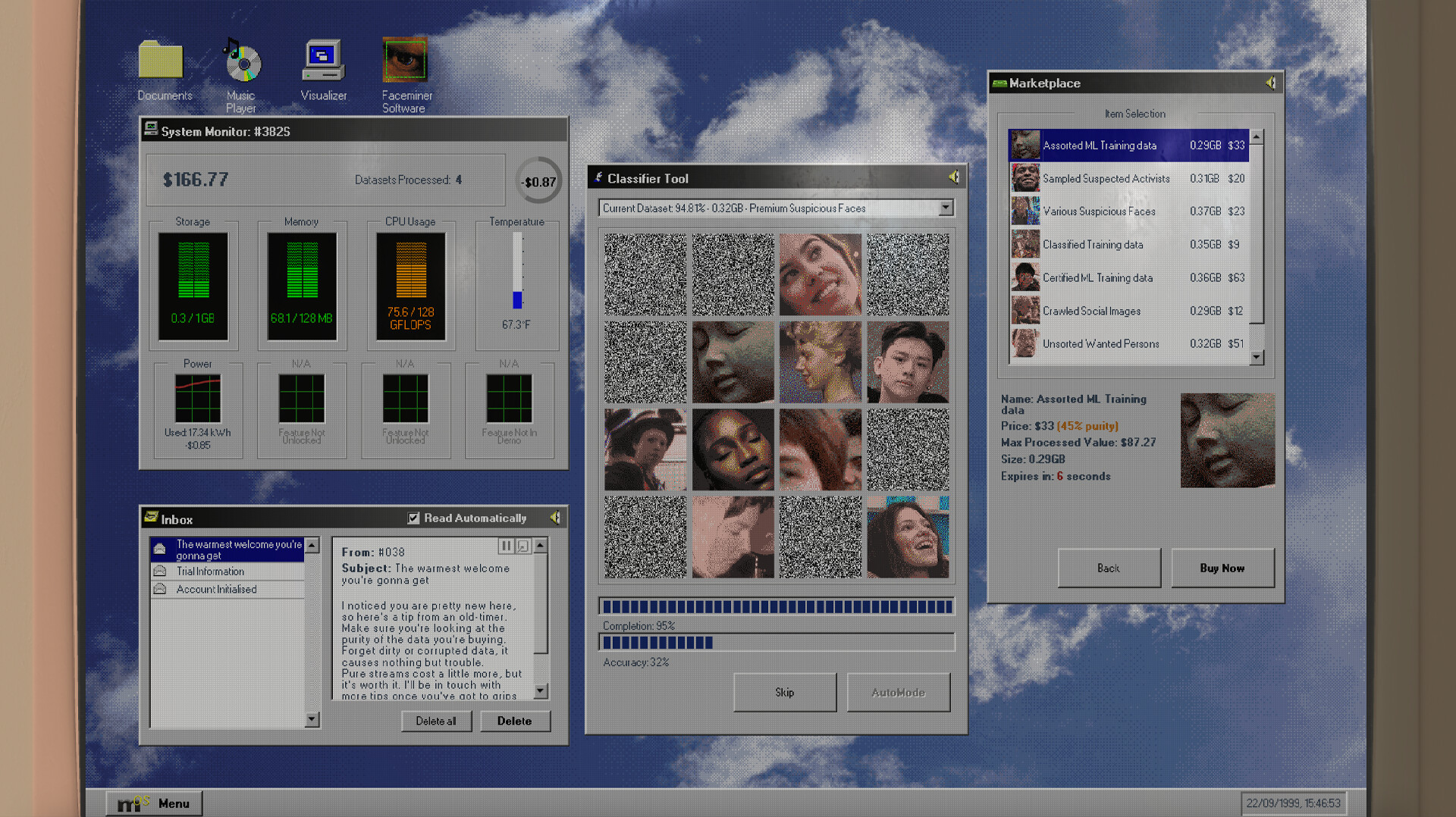Click the System Monitor title-bar icon
The height and width of the screenshot is (817, 1456).
click(x=149, y=129)
